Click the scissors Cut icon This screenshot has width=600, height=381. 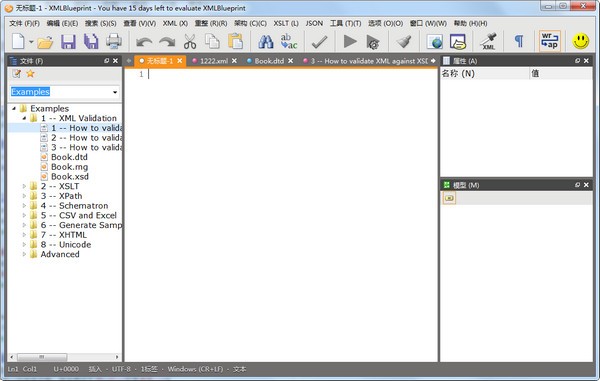click(x=190, y=41)
